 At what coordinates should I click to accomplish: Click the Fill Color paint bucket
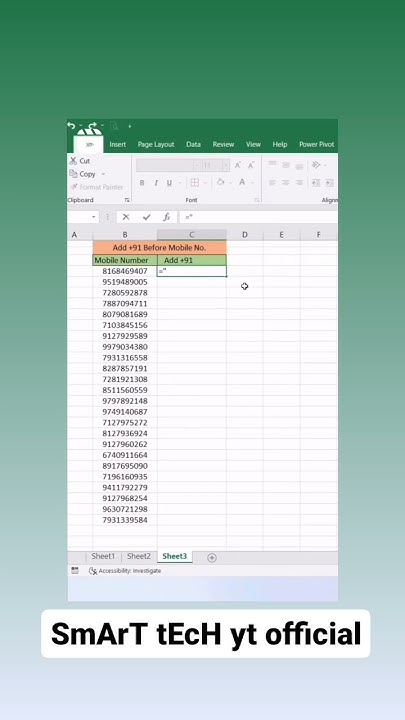[x=220, y=182]
